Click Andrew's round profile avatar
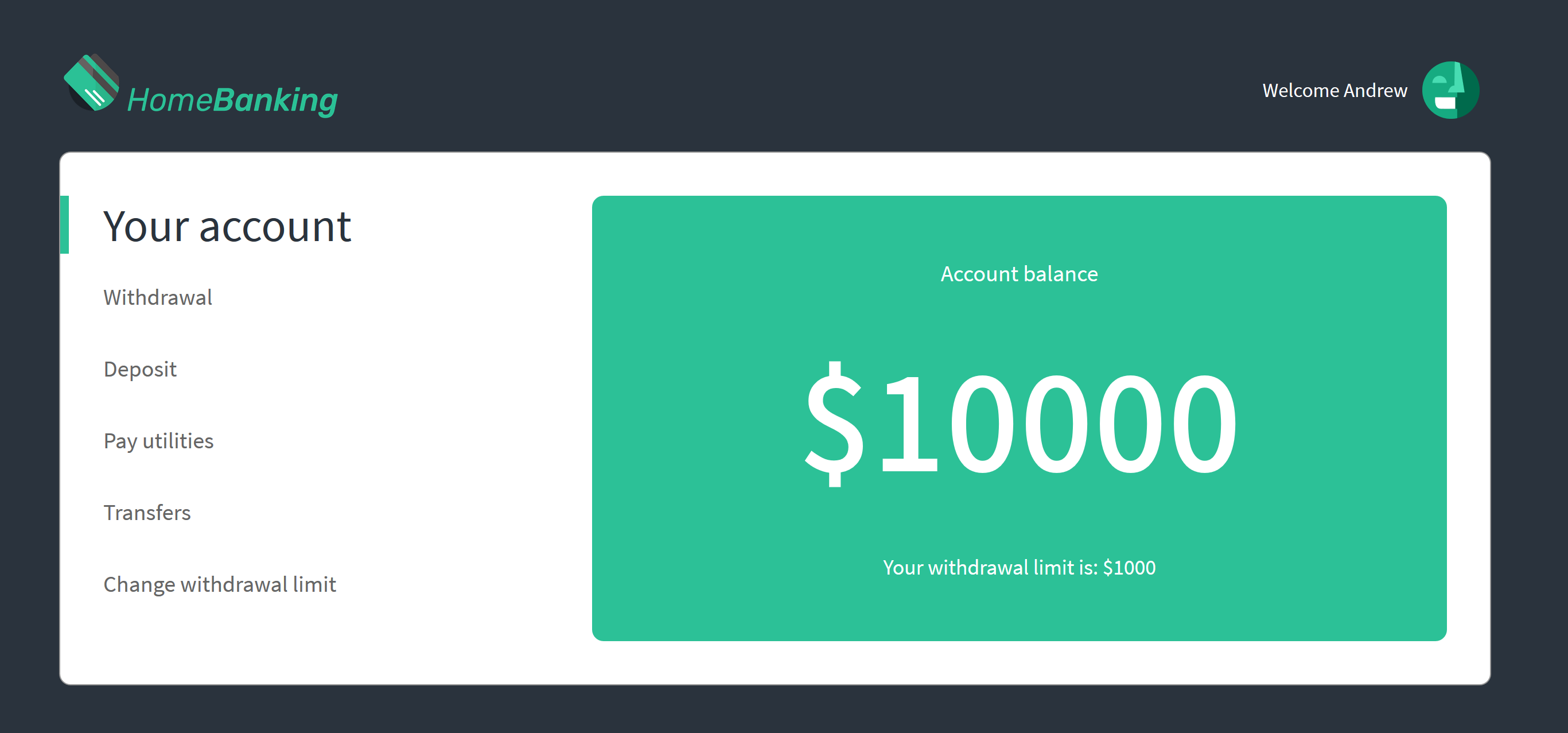The image size is (1568, 733). click(1450, 90)
